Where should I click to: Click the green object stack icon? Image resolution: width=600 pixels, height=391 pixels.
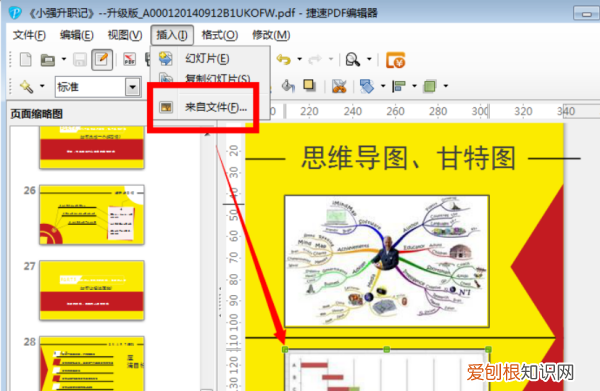point(430,86)
